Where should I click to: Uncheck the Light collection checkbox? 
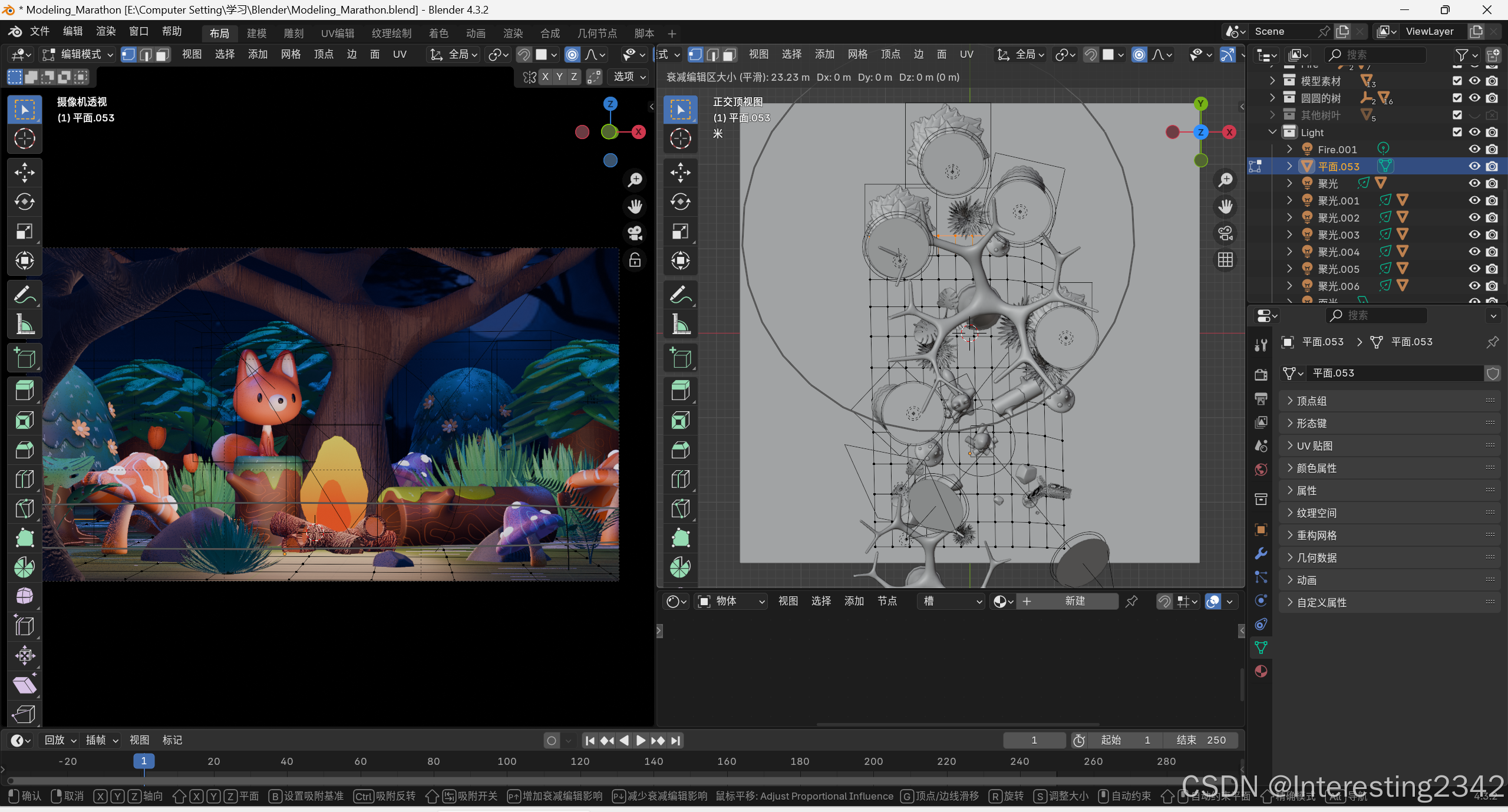pyautogui.click(x=1457, y=132)
